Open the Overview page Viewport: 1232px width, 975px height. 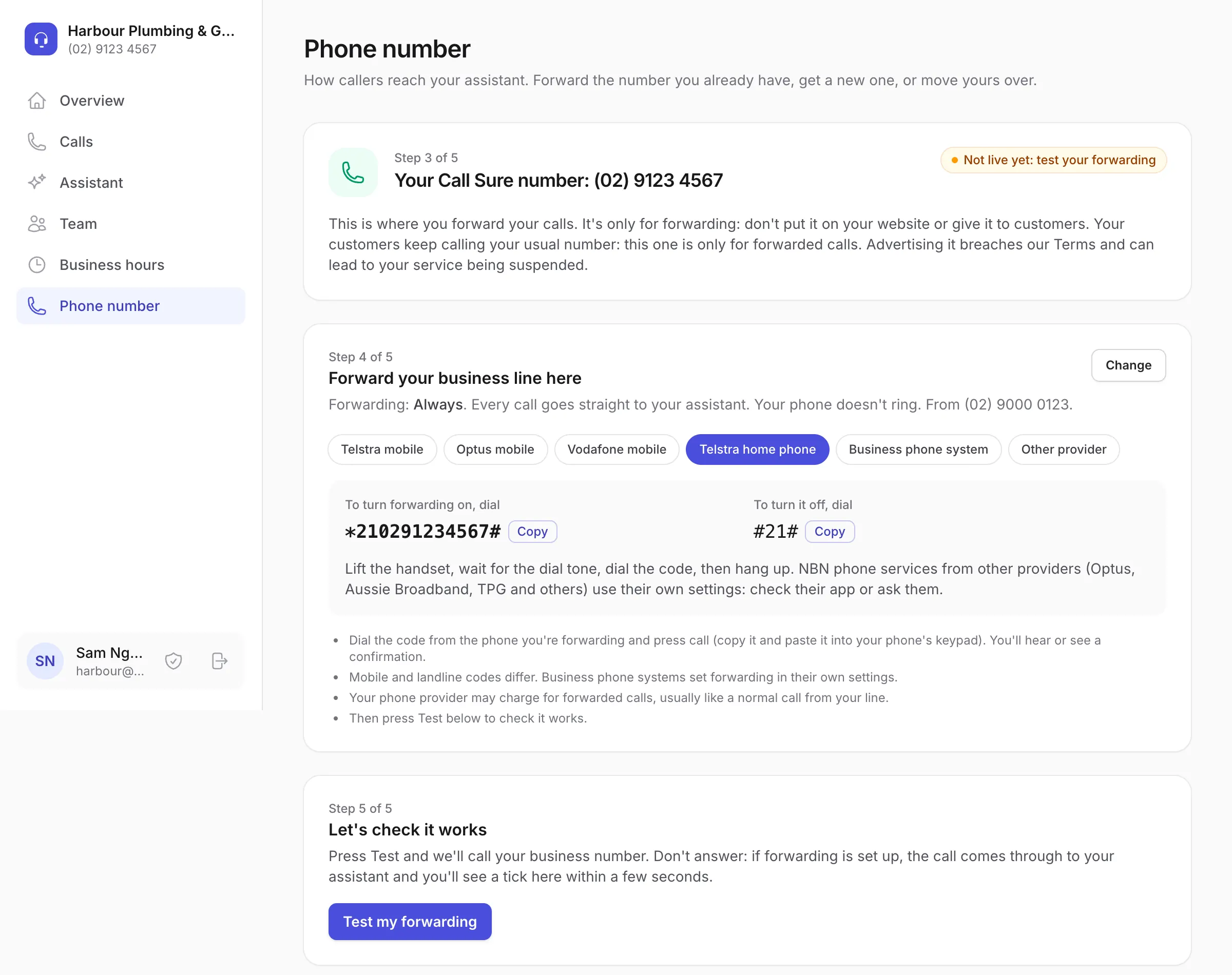(131, 101)
